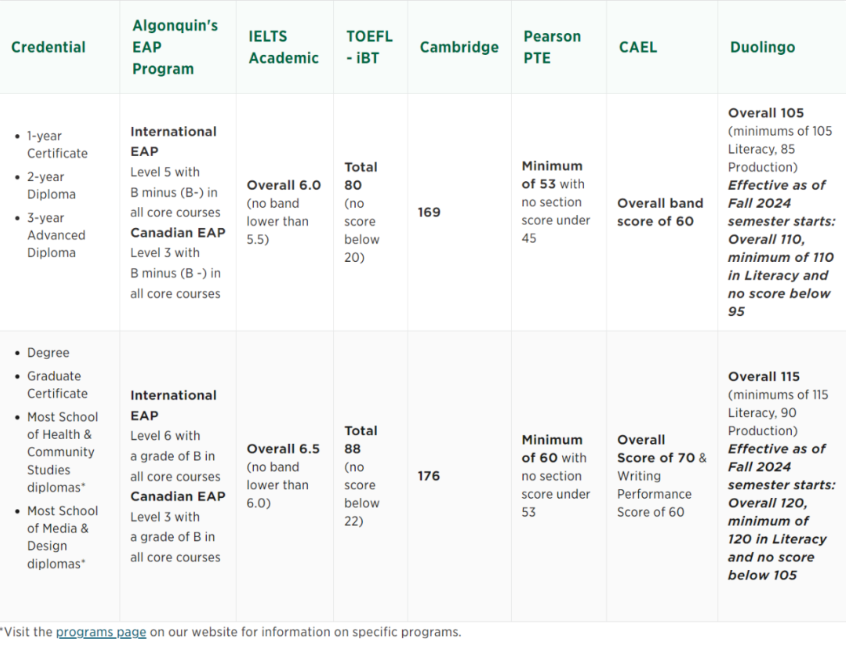This screenshot has width=854, height=653.
Task: Click the TOEFL - iBT header
Action: pyautogui.click(x=369, y=47)
